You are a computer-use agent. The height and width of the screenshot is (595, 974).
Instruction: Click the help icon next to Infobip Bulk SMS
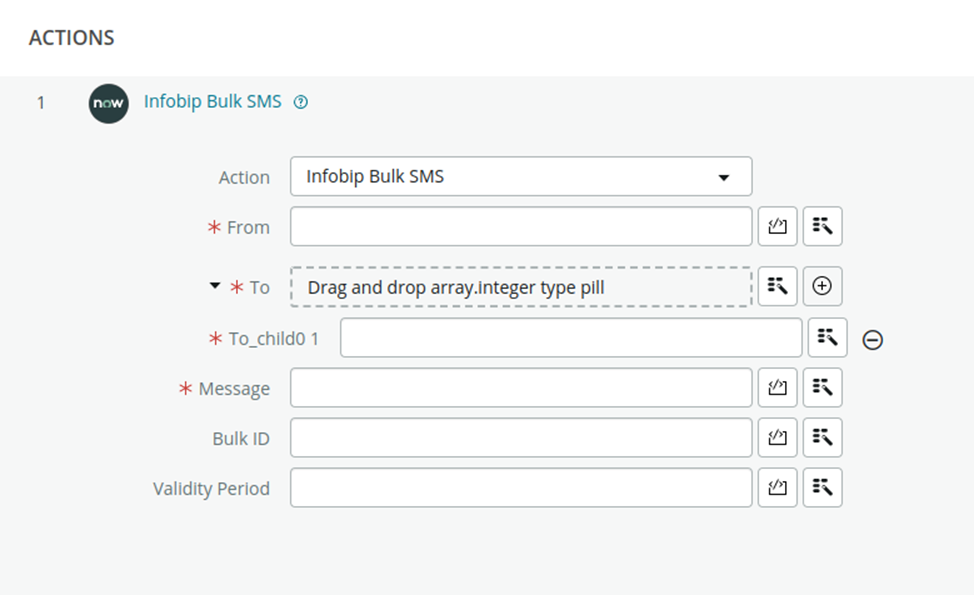pyautogui.click(x=299, y=101)
